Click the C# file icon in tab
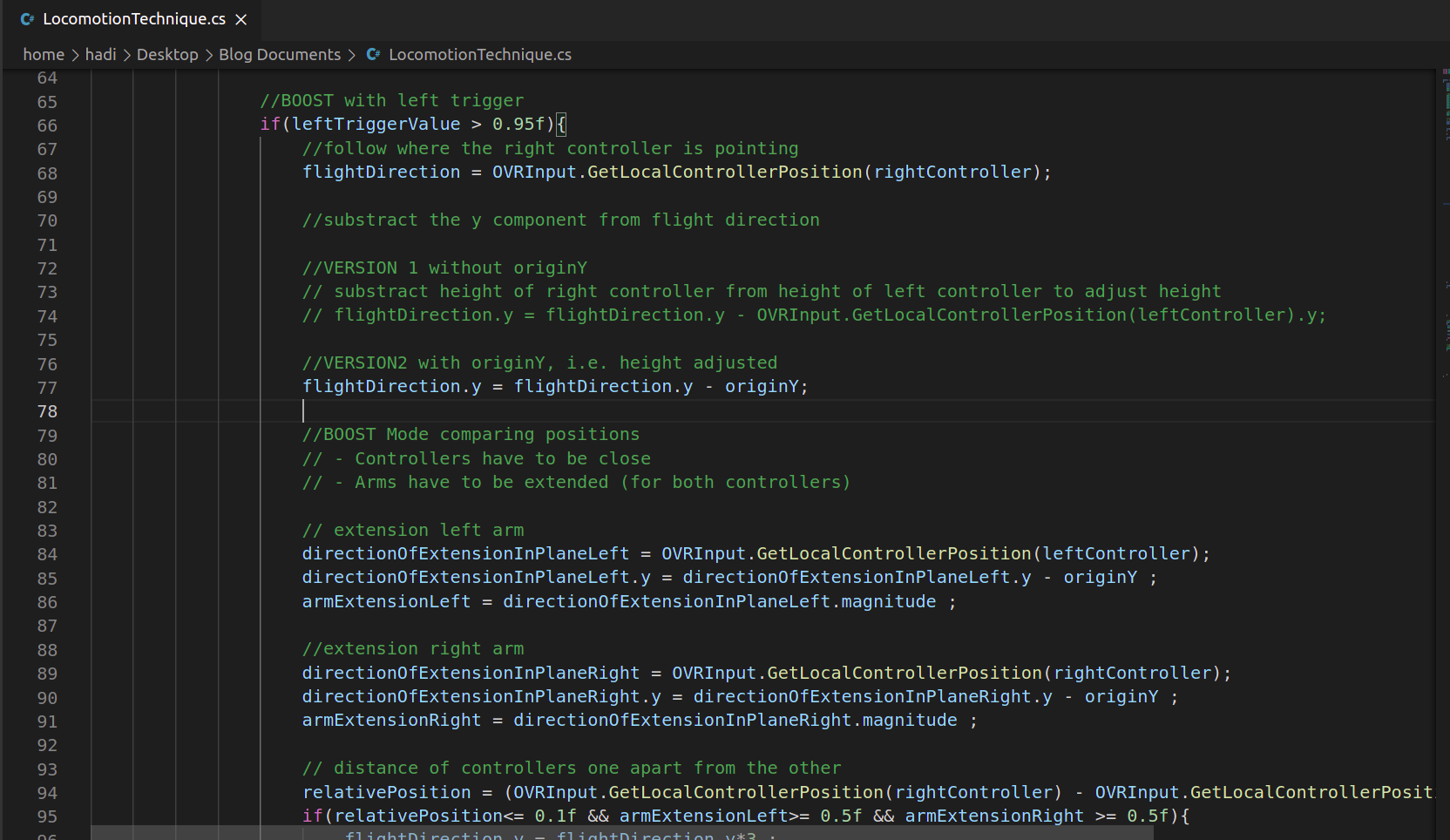Viewport: 1450px width, 840px height. [27, 19]
